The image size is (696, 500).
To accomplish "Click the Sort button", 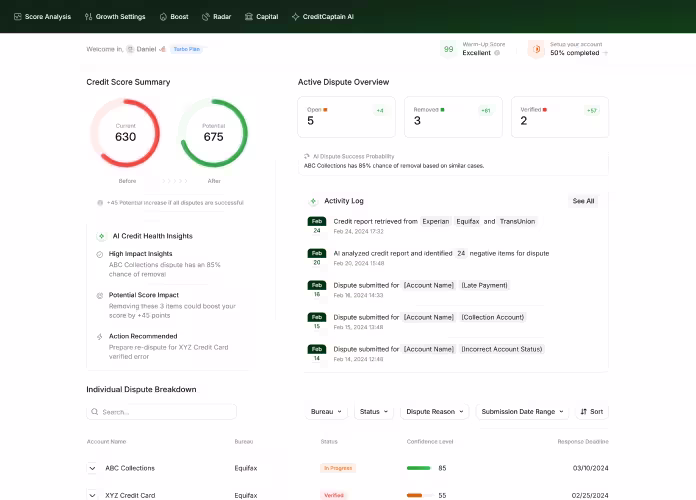I will (591, 411).
